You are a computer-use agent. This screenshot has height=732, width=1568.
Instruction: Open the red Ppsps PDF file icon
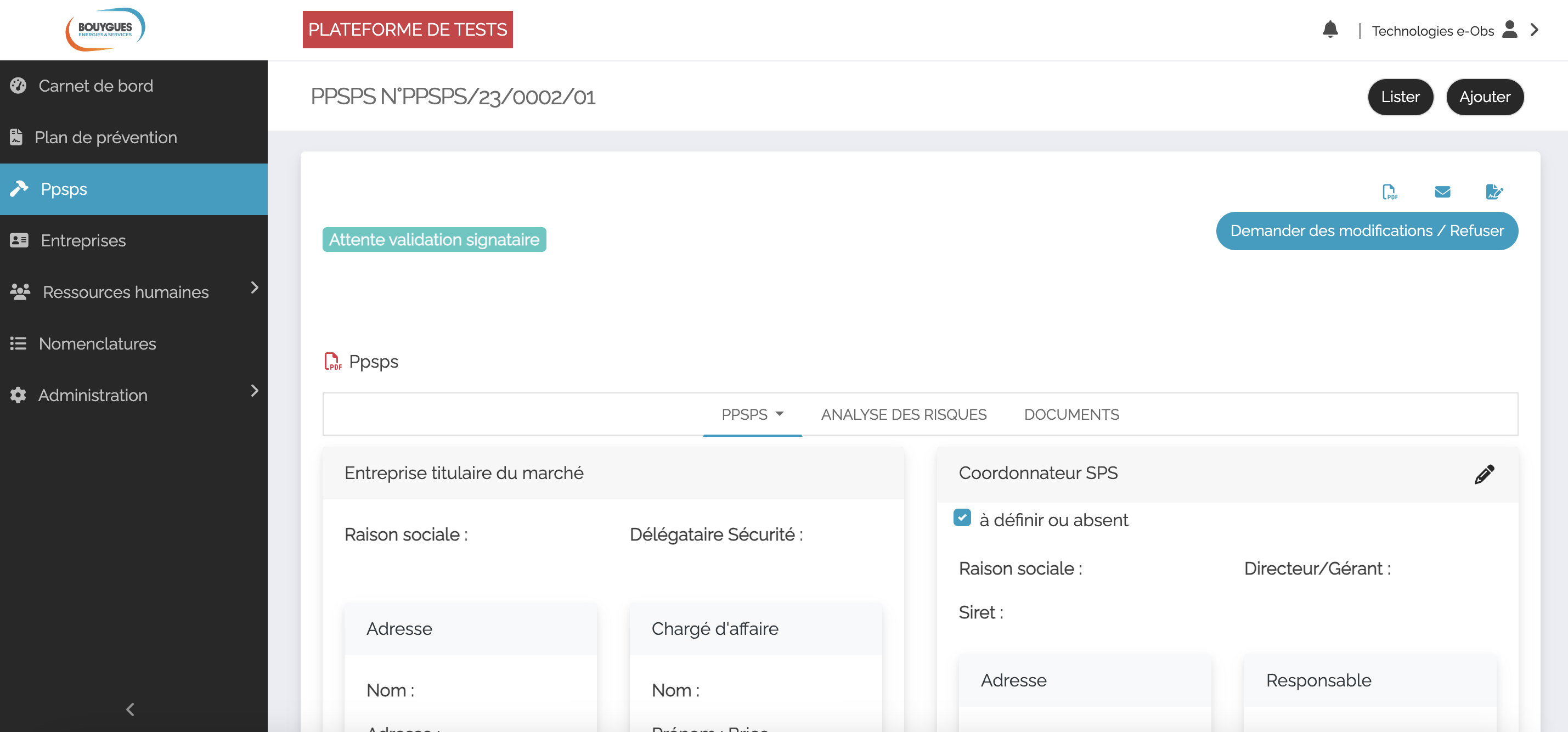332,361
